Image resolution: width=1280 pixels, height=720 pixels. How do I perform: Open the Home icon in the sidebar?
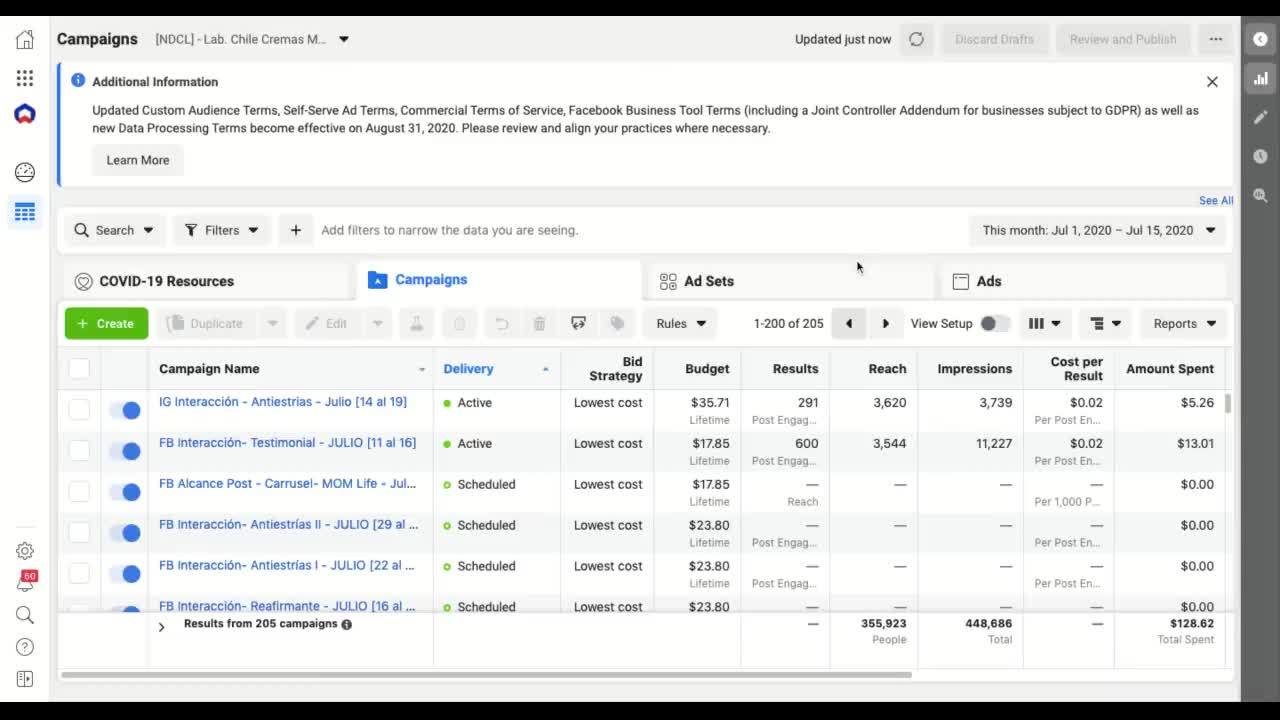click(x=25, y=40)
